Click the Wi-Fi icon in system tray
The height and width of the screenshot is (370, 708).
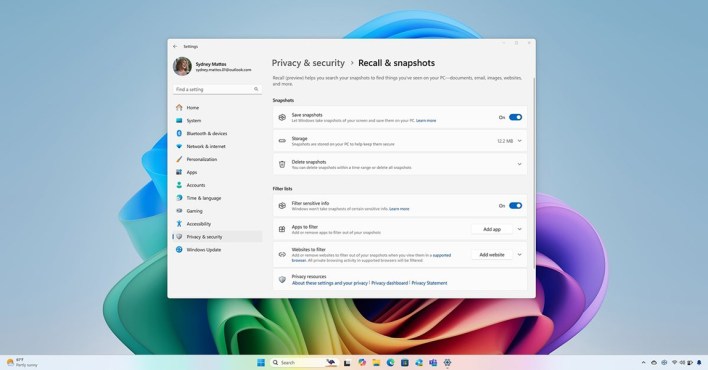pos(675,362)
